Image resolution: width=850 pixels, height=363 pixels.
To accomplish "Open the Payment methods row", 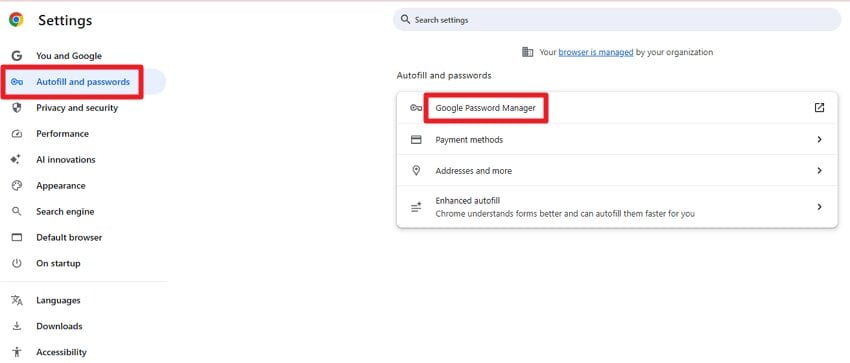I will (x=617, y=140).
